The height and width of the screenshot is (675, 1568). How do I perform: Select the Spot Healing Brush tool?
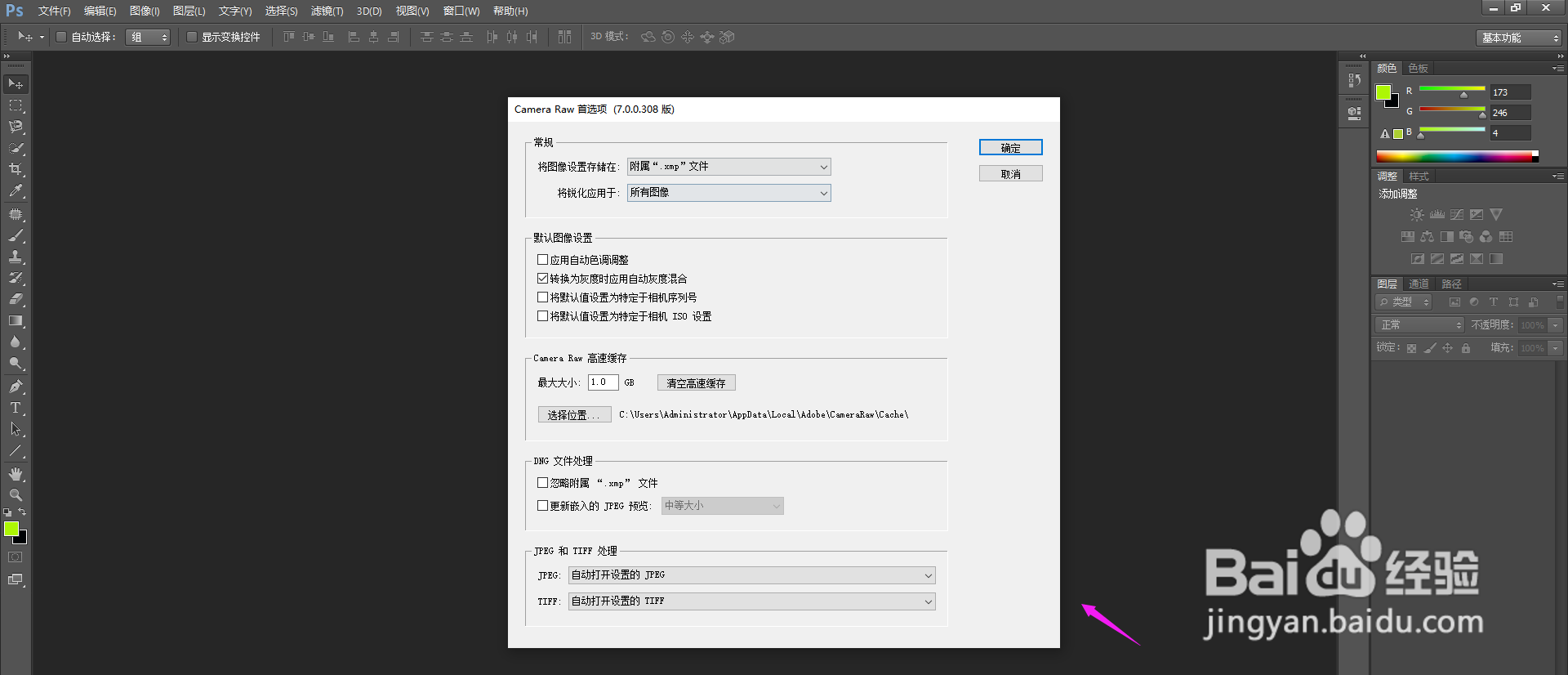(16, 214)
